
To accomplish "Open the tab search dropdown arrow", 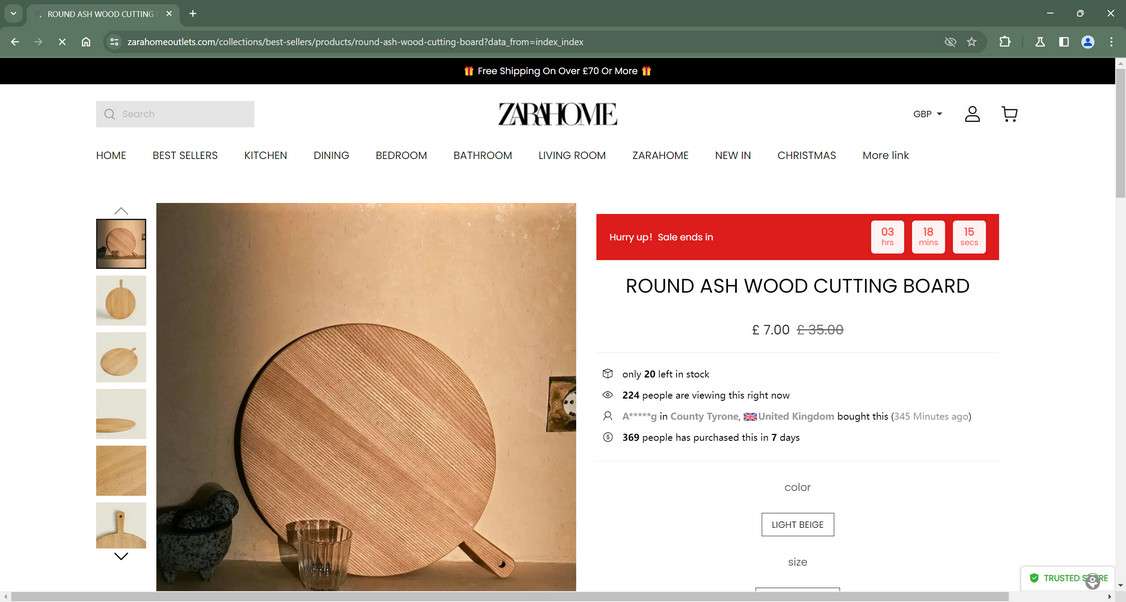I will click(13, 14).
